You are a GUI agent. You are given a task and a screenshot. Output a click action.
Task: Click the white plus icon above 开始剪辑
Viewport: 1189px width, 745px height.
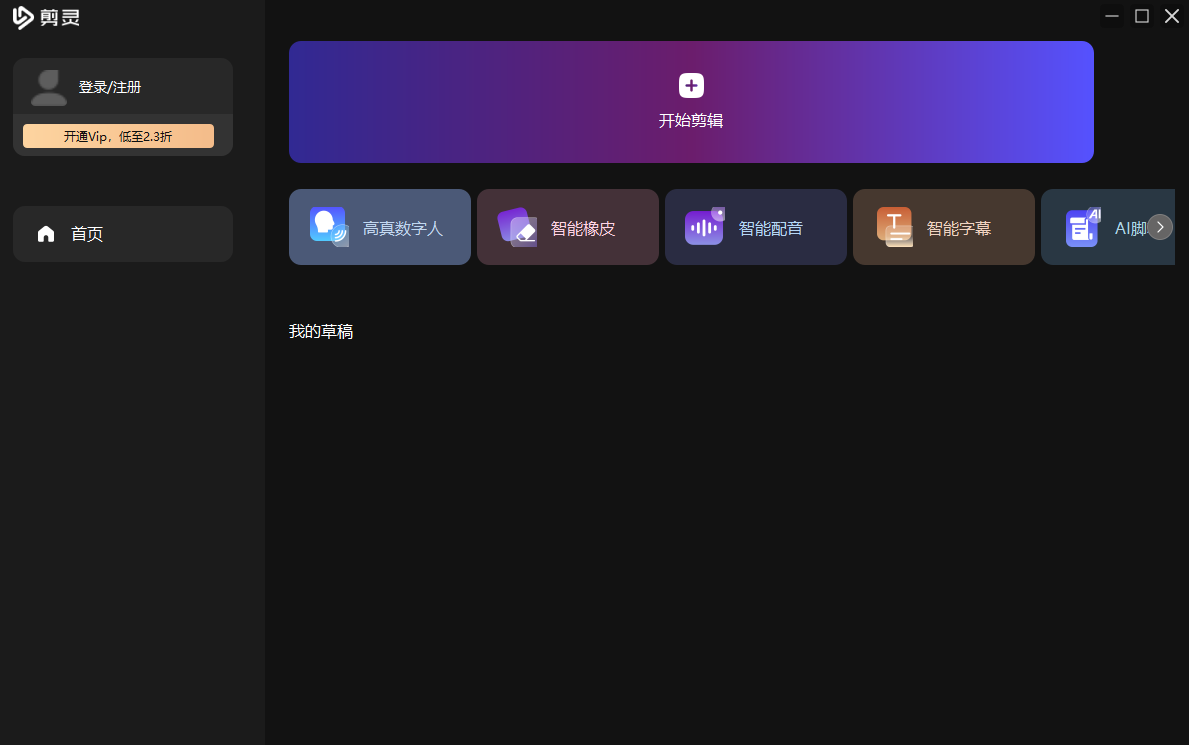point(691,86)
